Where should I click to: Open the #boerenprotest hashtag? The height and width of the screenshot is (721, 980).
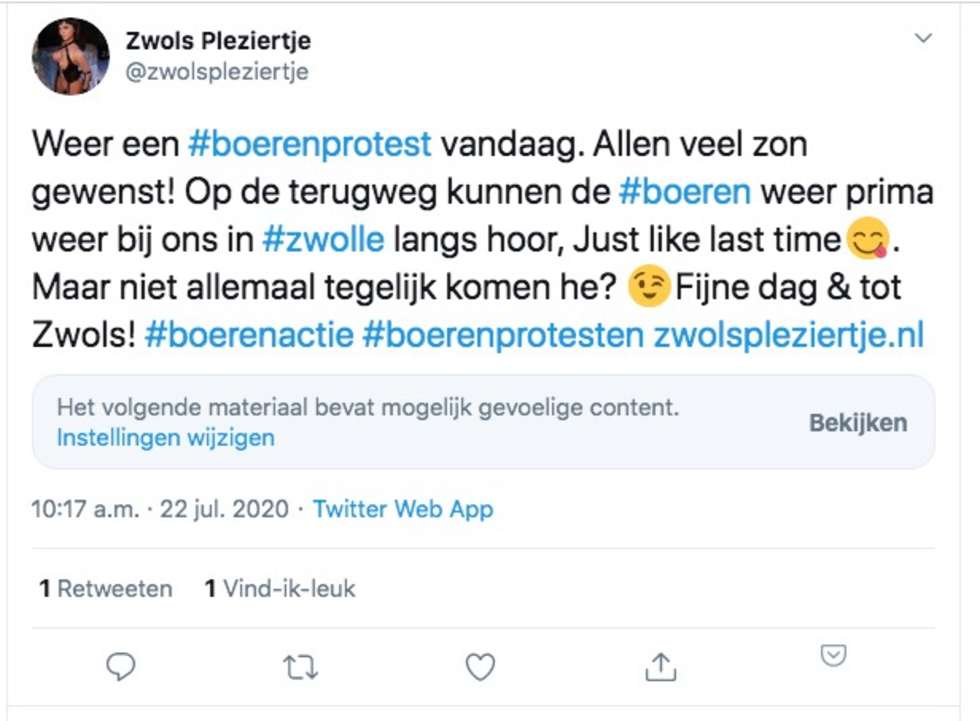310,144
